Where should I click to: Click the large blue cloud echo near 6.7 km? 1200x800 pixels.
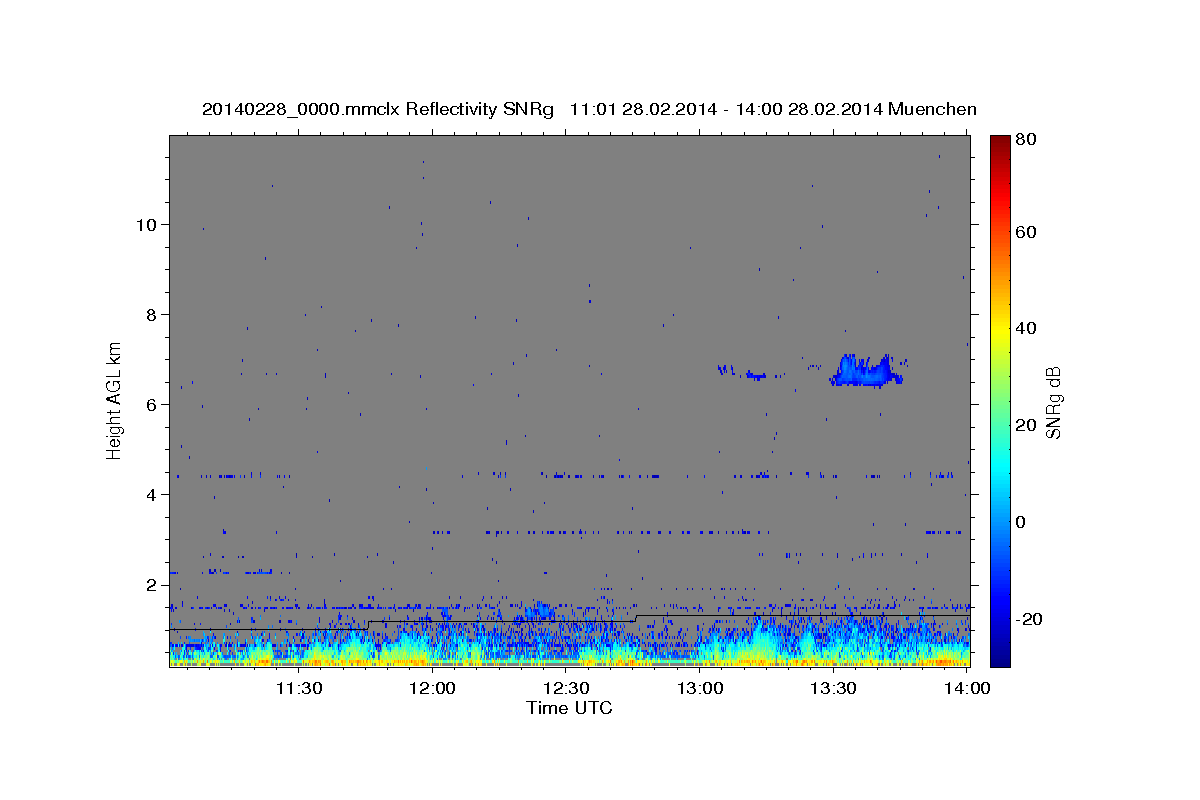[x=865, y=371]
